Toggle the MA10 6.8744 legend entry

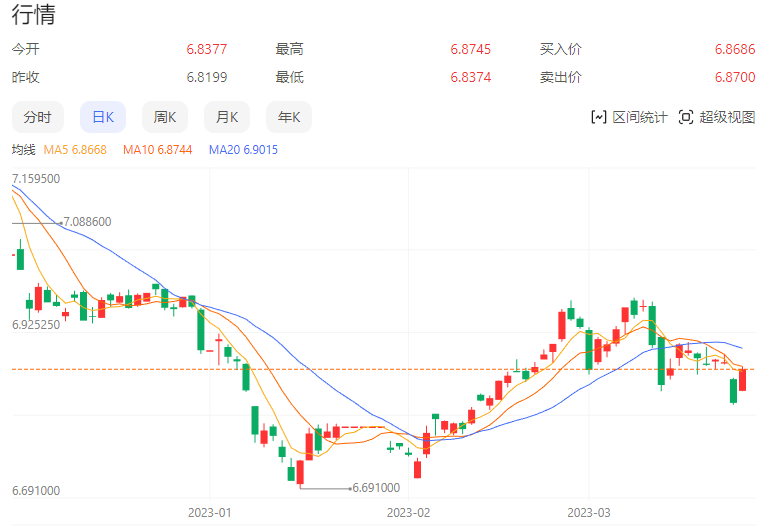[157, 150]
